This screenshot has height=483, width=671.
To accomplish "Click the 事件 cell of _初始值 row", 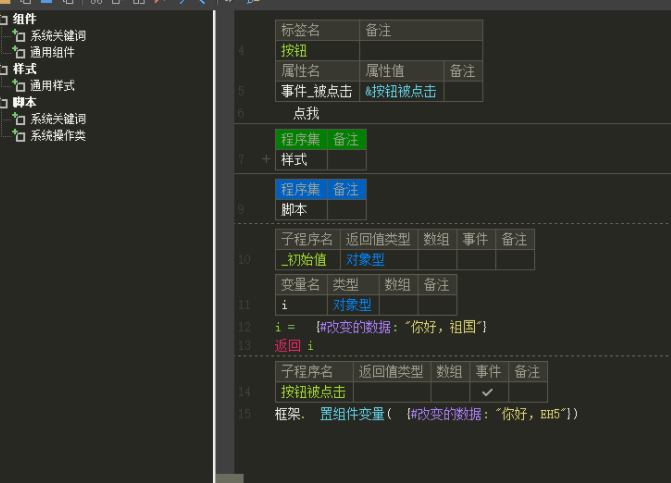I will tap(476, 260).
